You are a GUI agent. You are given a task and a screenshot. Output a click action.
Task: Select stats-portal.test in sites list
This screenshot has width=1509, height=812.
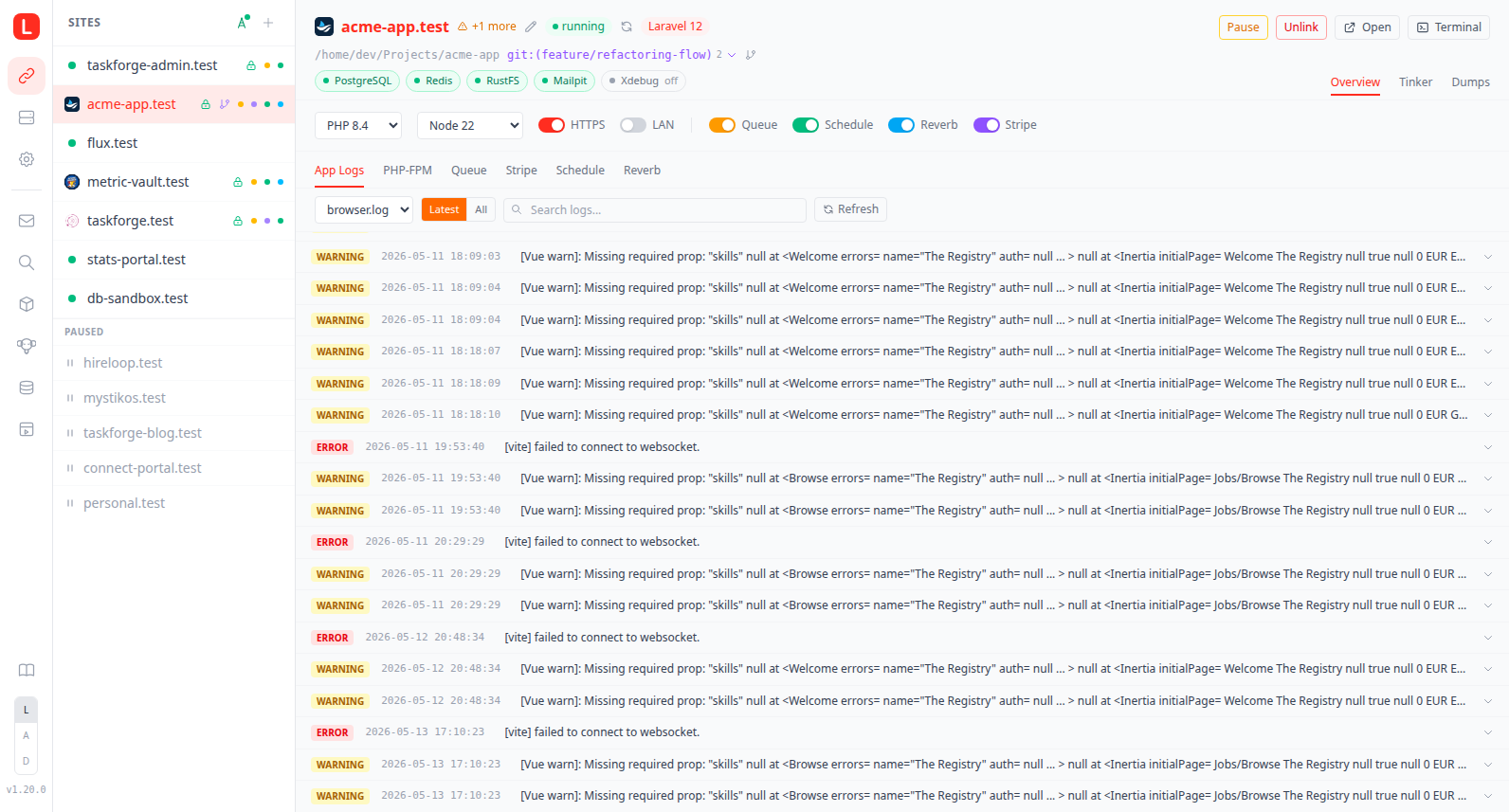pyautogui.click(x=174, y=260)
